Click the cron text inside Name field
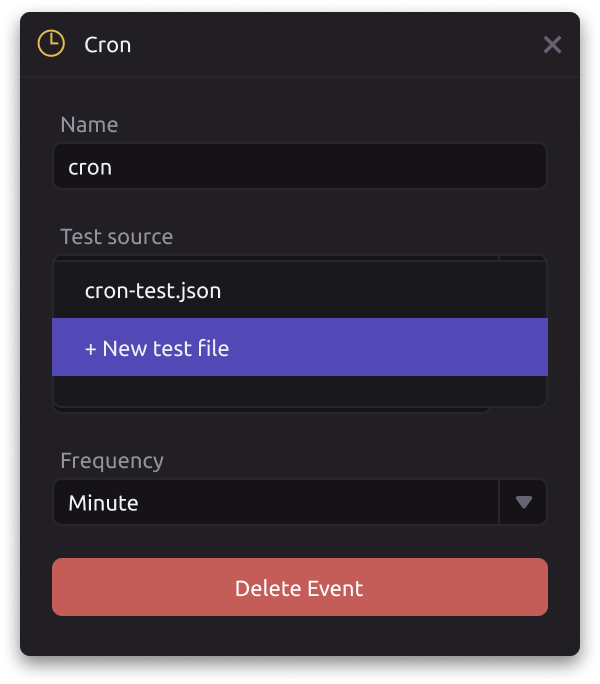600x684 pixels. click(90, 168)
